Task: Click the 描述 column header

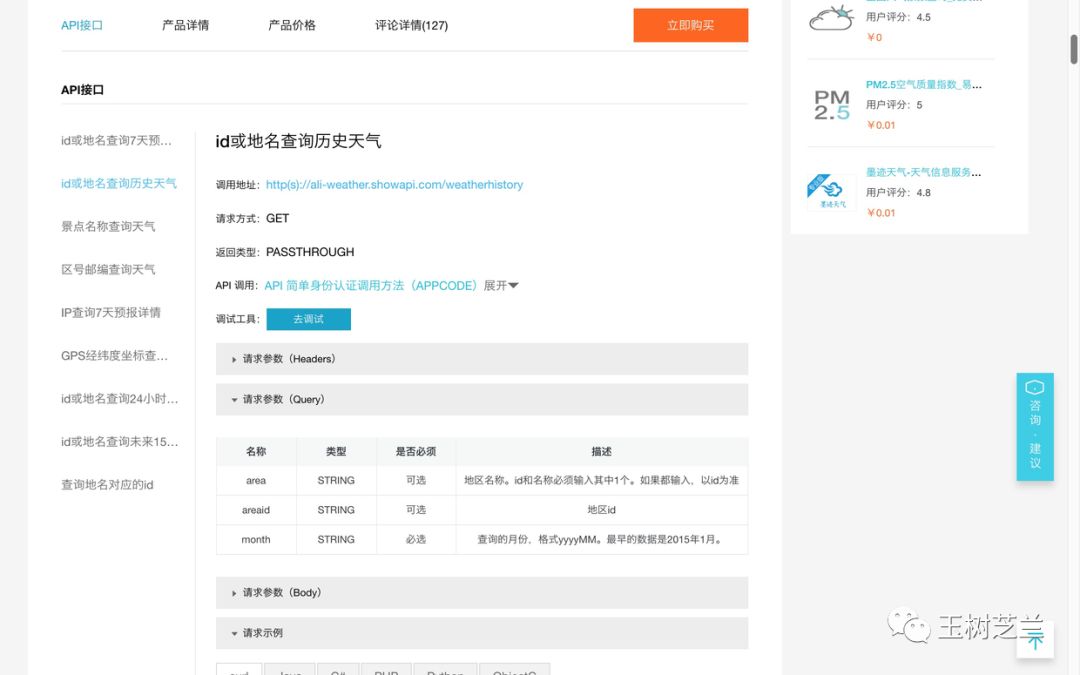Action: pyautogui.click(x=602, y=452)
